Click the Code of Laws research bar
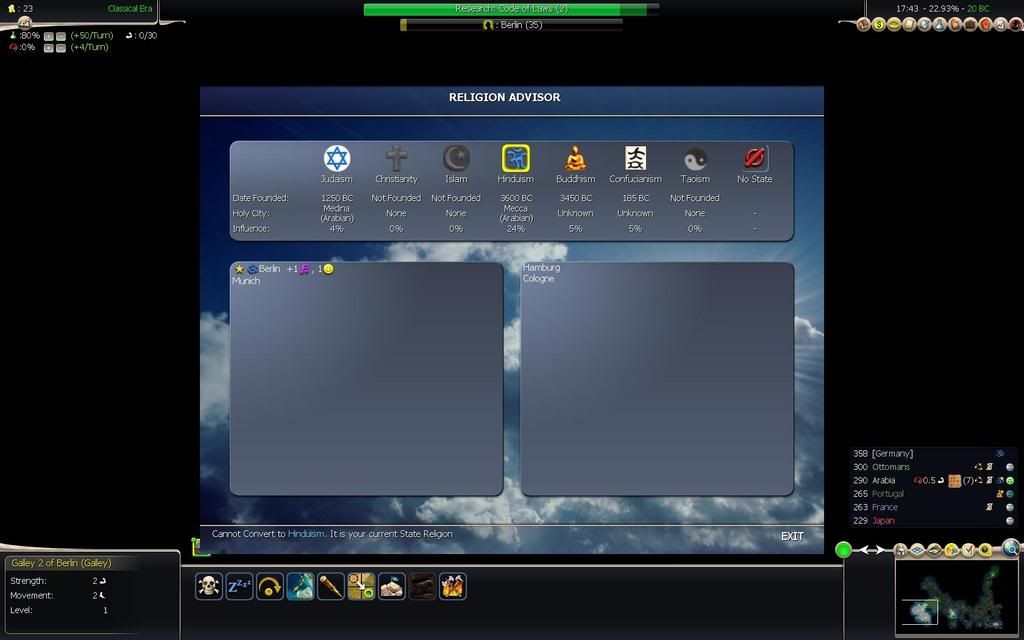 coord(511,9)
